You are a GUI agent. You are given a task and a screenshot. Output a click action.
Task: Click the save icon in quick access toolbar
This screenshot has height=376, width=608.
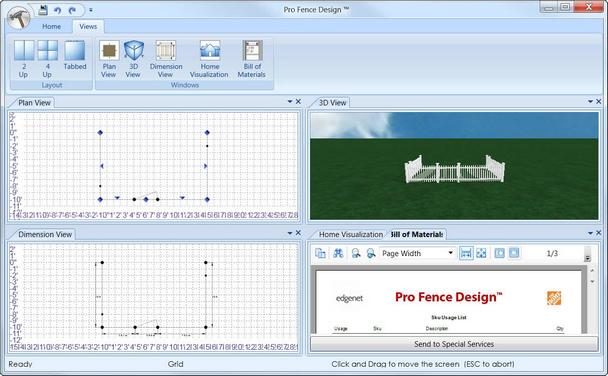[43, 10]
